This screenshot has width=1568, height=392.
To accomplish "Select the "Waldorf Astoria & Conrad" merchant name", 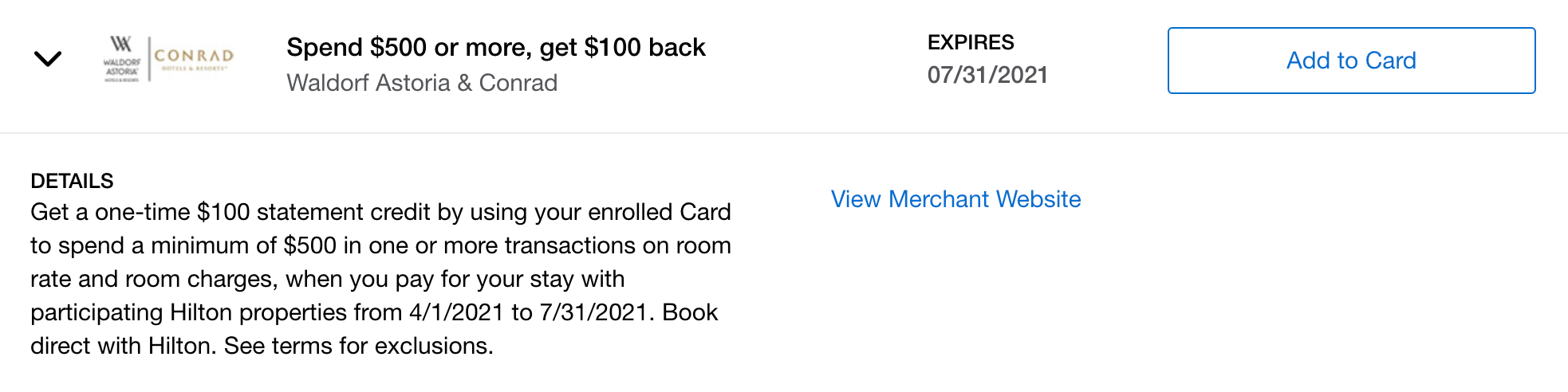I will [x=422, y=83].
